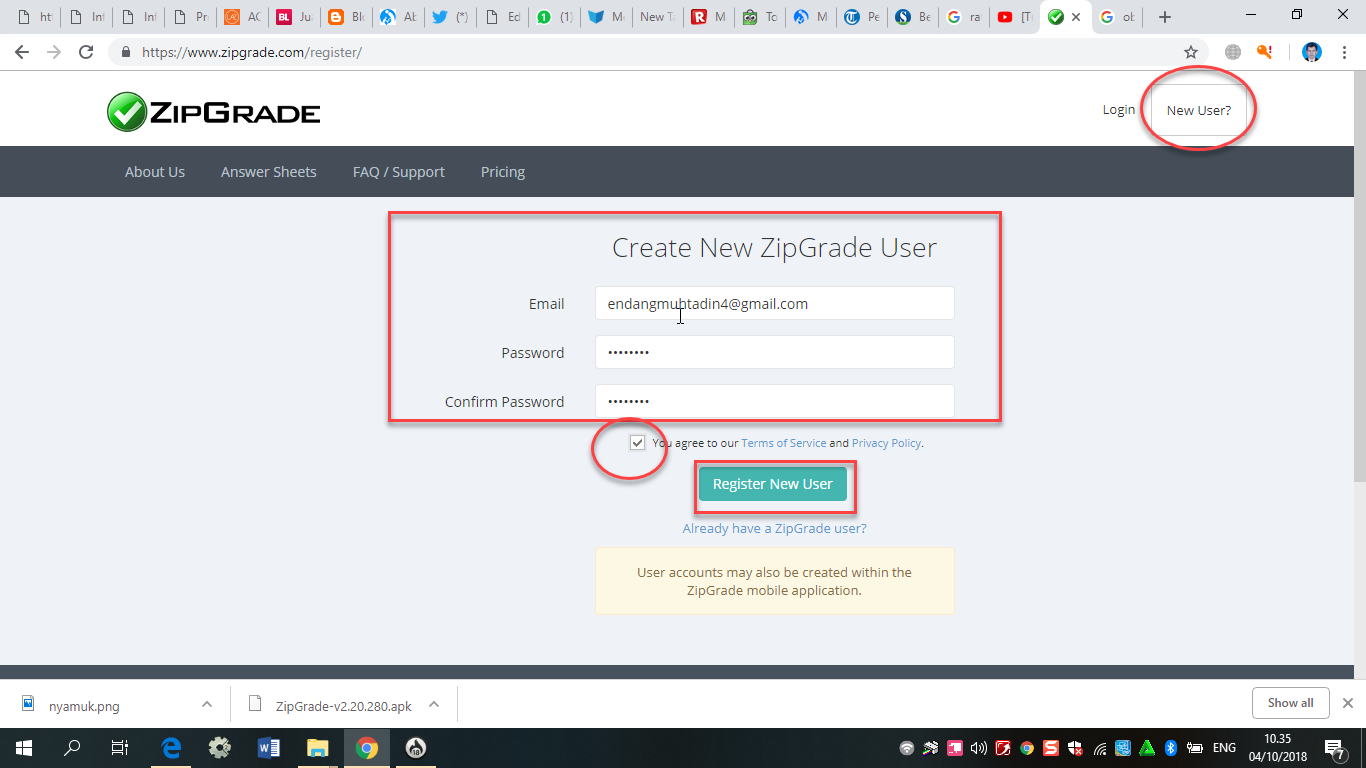The image size is (1366, 768).
Task: Click Windows Defender shield tray icon
Action: coord(1075,748)
